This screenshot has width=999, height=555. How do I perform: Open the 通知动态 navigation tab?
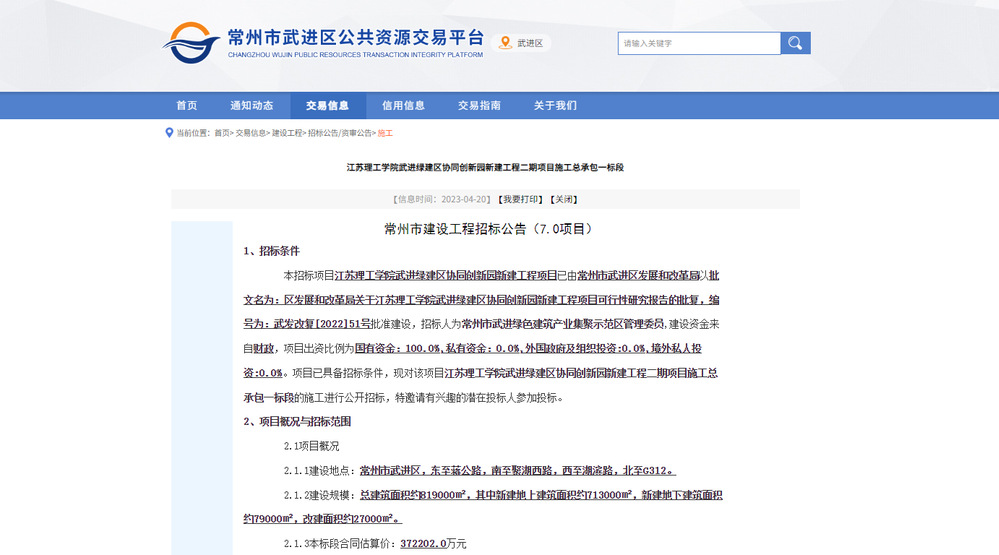tap(252, 106)
